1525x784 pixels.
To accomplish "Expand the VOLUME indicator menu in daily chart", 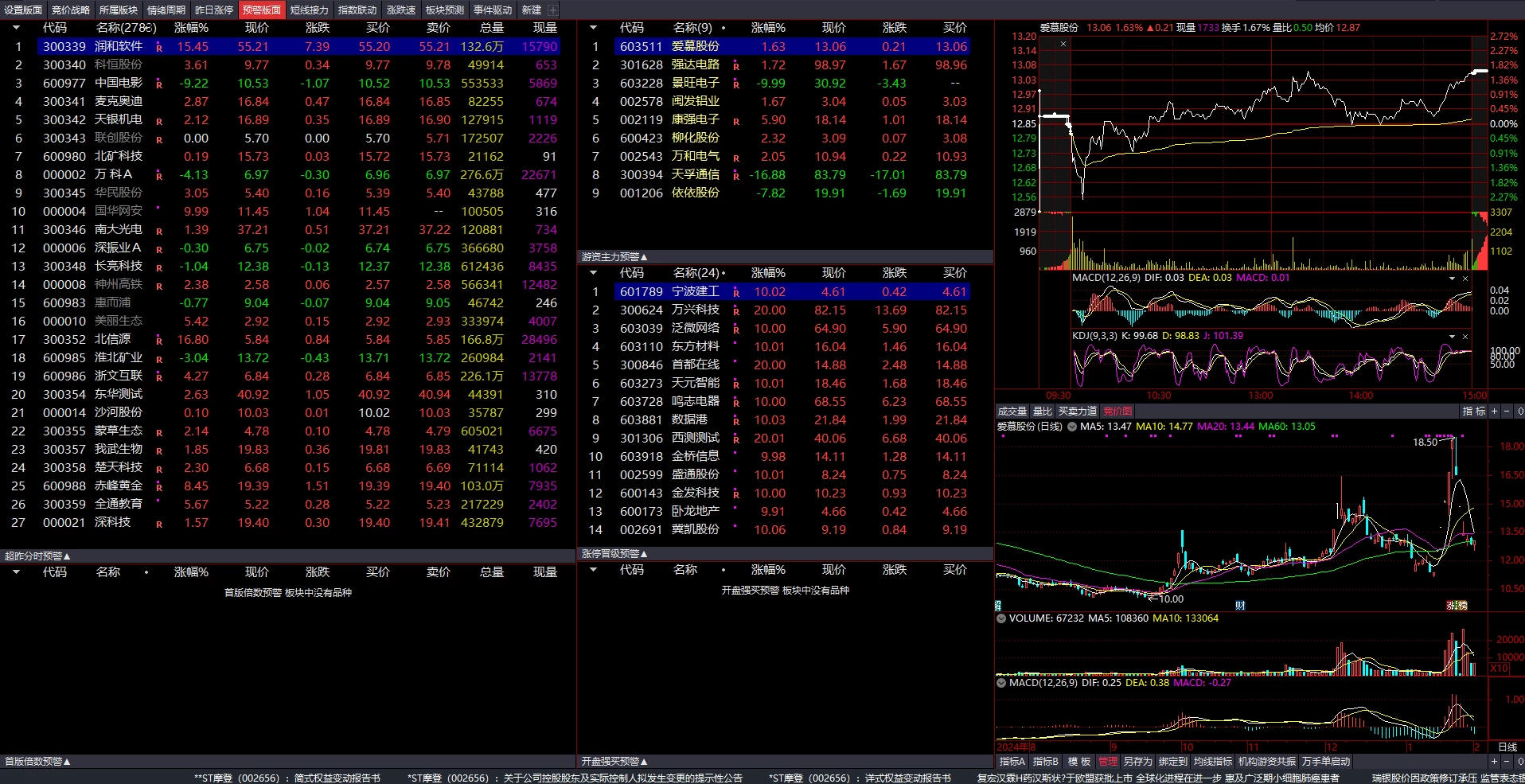I will pyautogui.click(x=1001, y=618).
